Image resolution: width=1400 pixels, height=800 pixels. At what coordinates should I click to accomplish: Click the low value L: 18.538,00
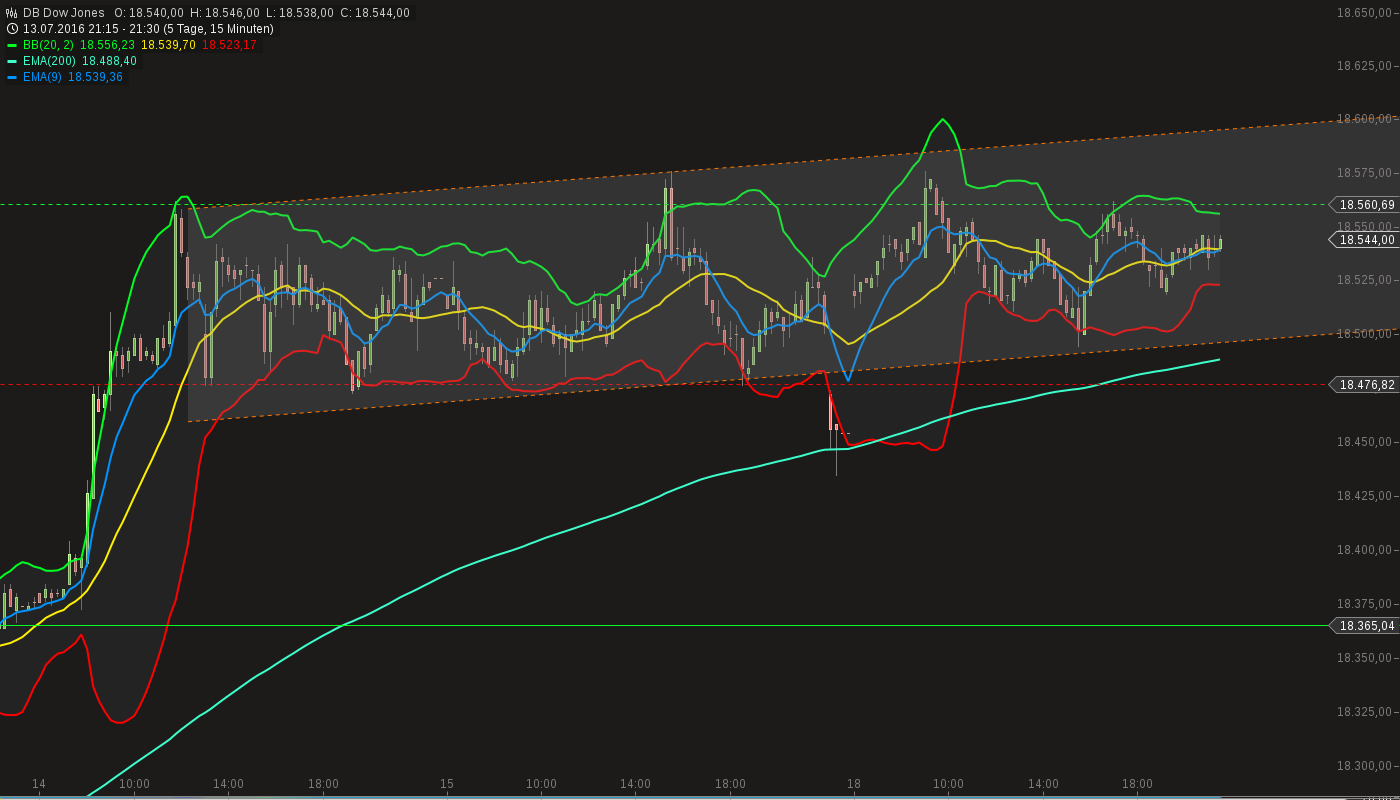pos(299,13)
